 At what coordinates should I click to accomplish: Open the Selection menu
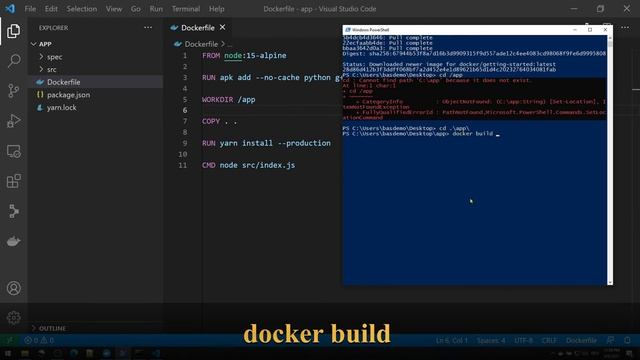82,9
